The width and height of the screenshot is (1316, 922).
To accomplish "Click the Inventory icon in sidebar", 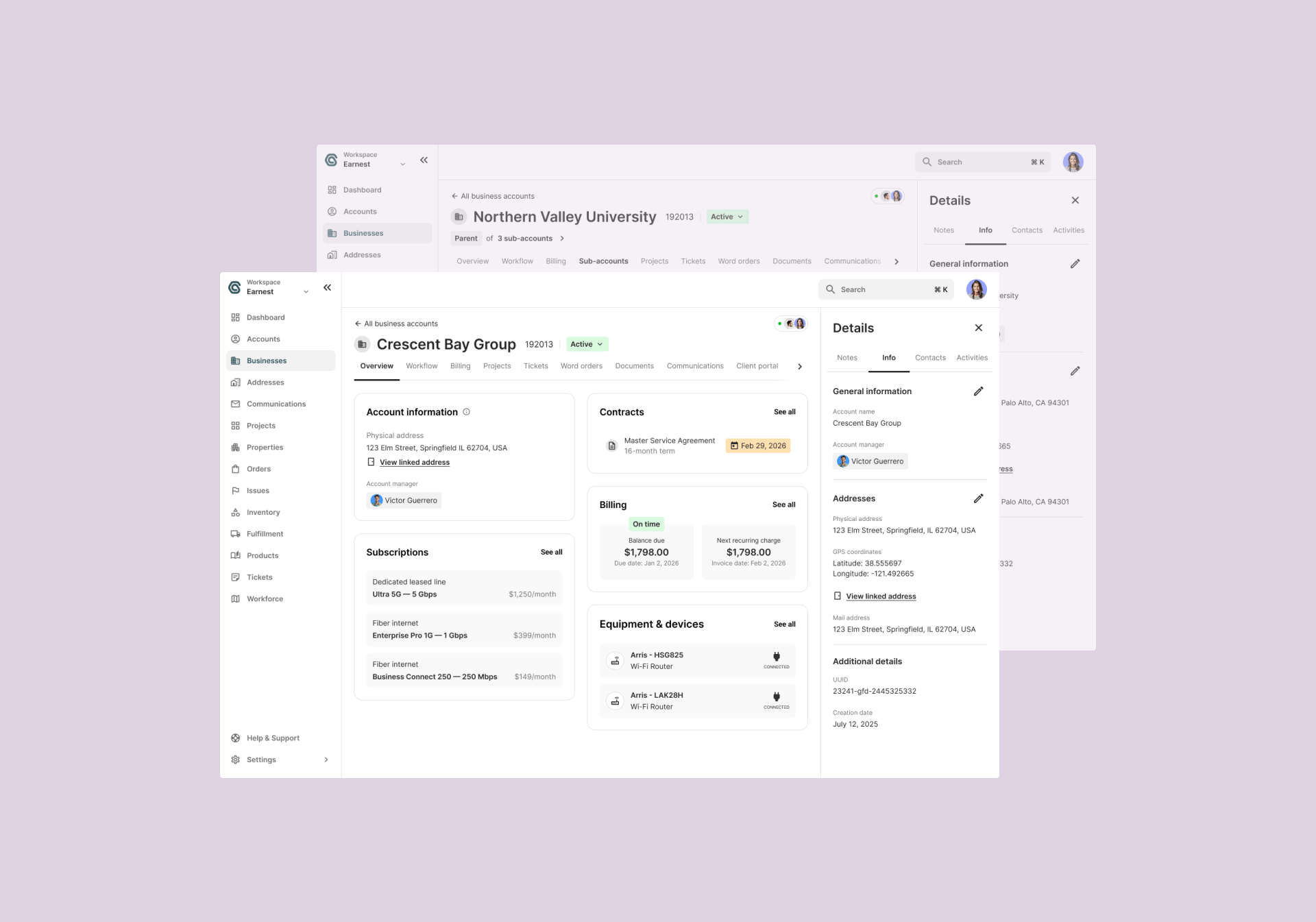I will coord(236,512).
